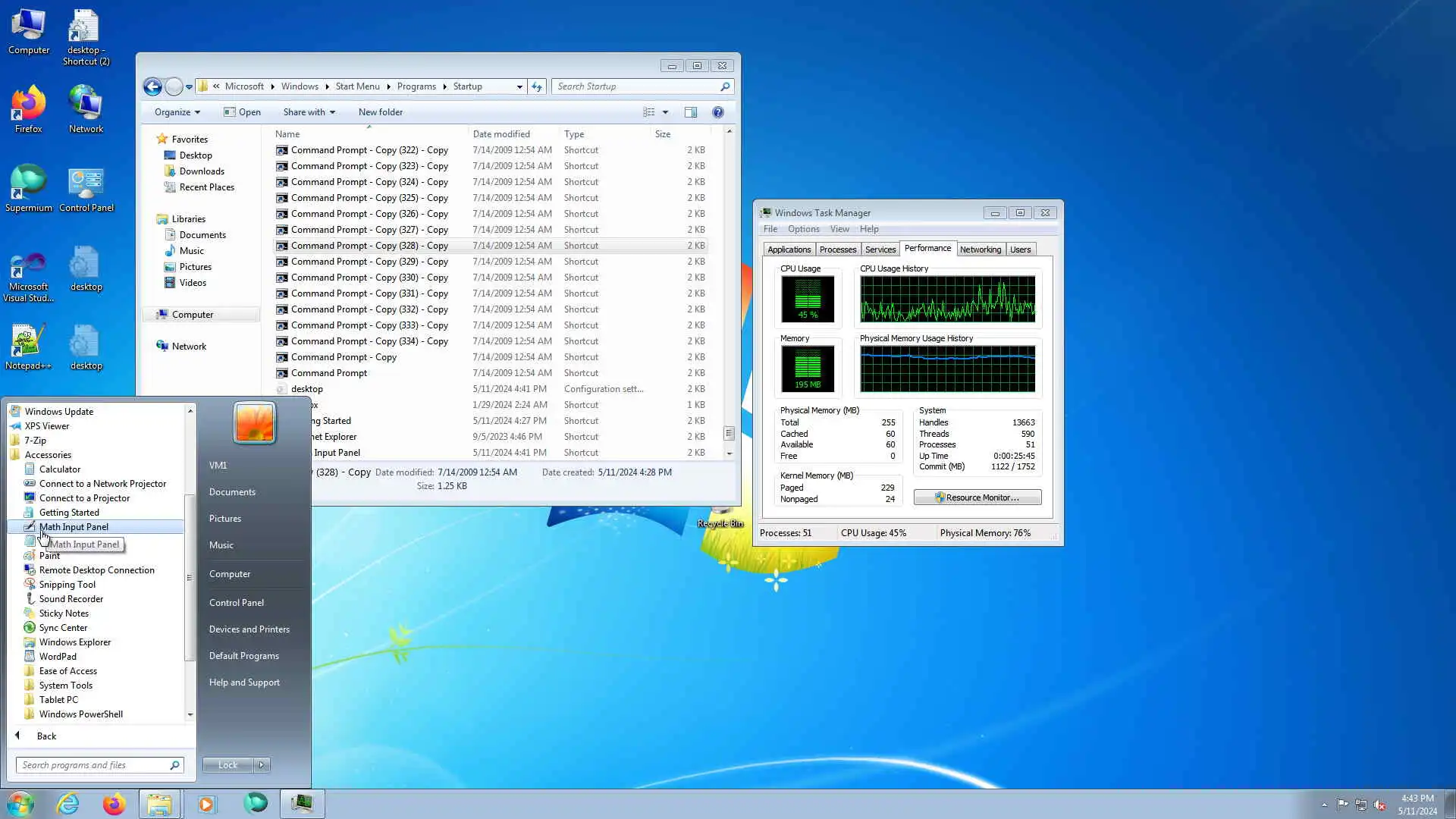Expand the Organize dropdown menu

point(177,112)
